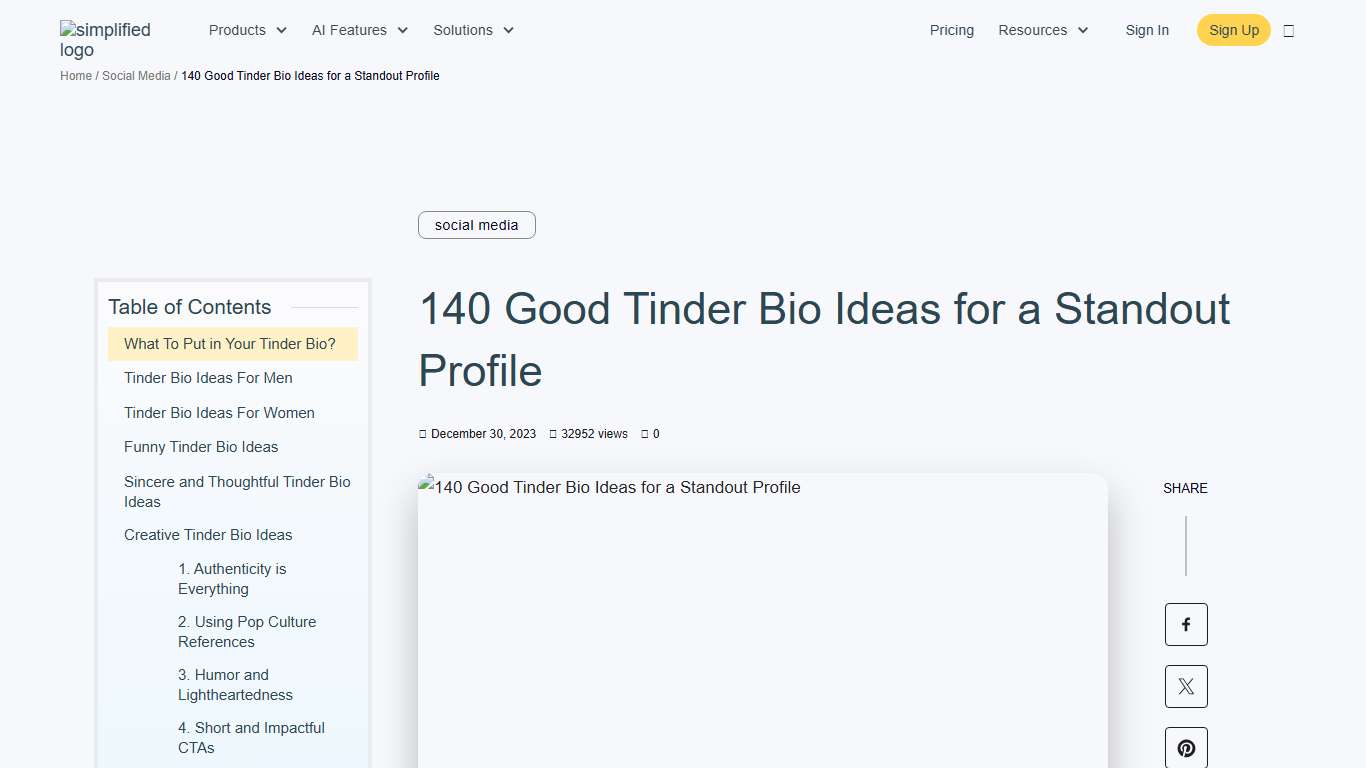Share the article on X
Viewport: 1366px width, 768px height.
coord(1186,686)
